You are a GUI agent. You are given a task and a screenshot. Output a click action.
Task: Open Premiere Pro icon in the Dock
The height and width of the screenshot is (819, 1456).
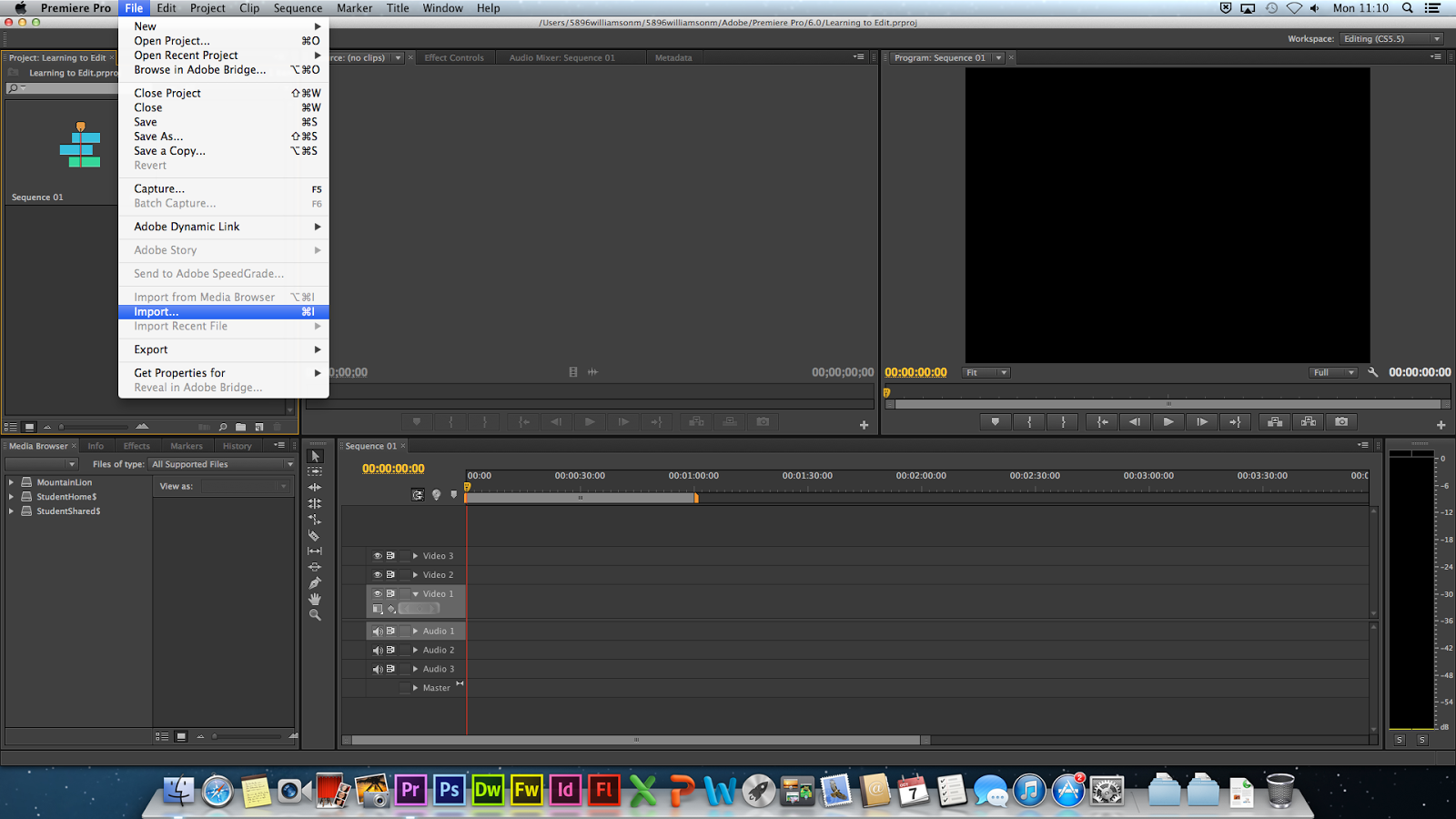click(409, 790)
